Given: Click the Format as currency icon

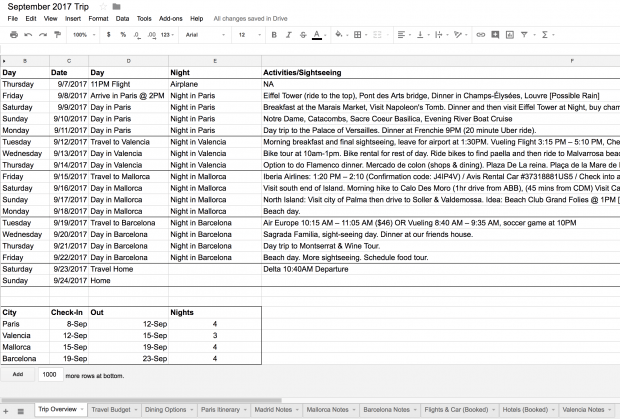Looking at the screenshot, I should point(108,34).
